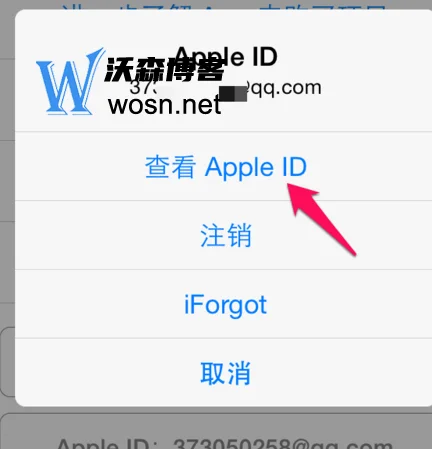
Task: Tap the partially hidden blue link at top
Action: (x=223, y=7)
